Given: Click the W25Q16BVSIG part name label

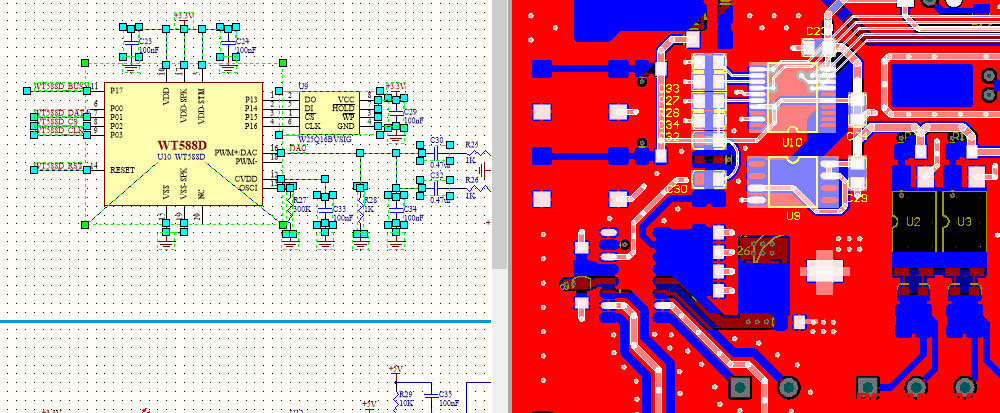Looking at the screenshot, I should coord(325,138).
